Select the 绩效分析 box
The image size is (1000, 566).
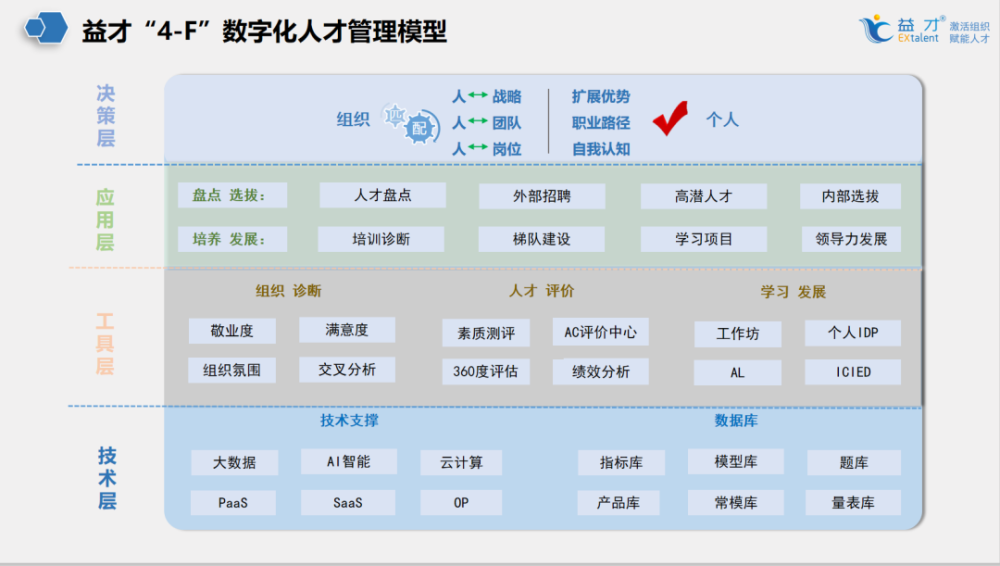[600, 371]
